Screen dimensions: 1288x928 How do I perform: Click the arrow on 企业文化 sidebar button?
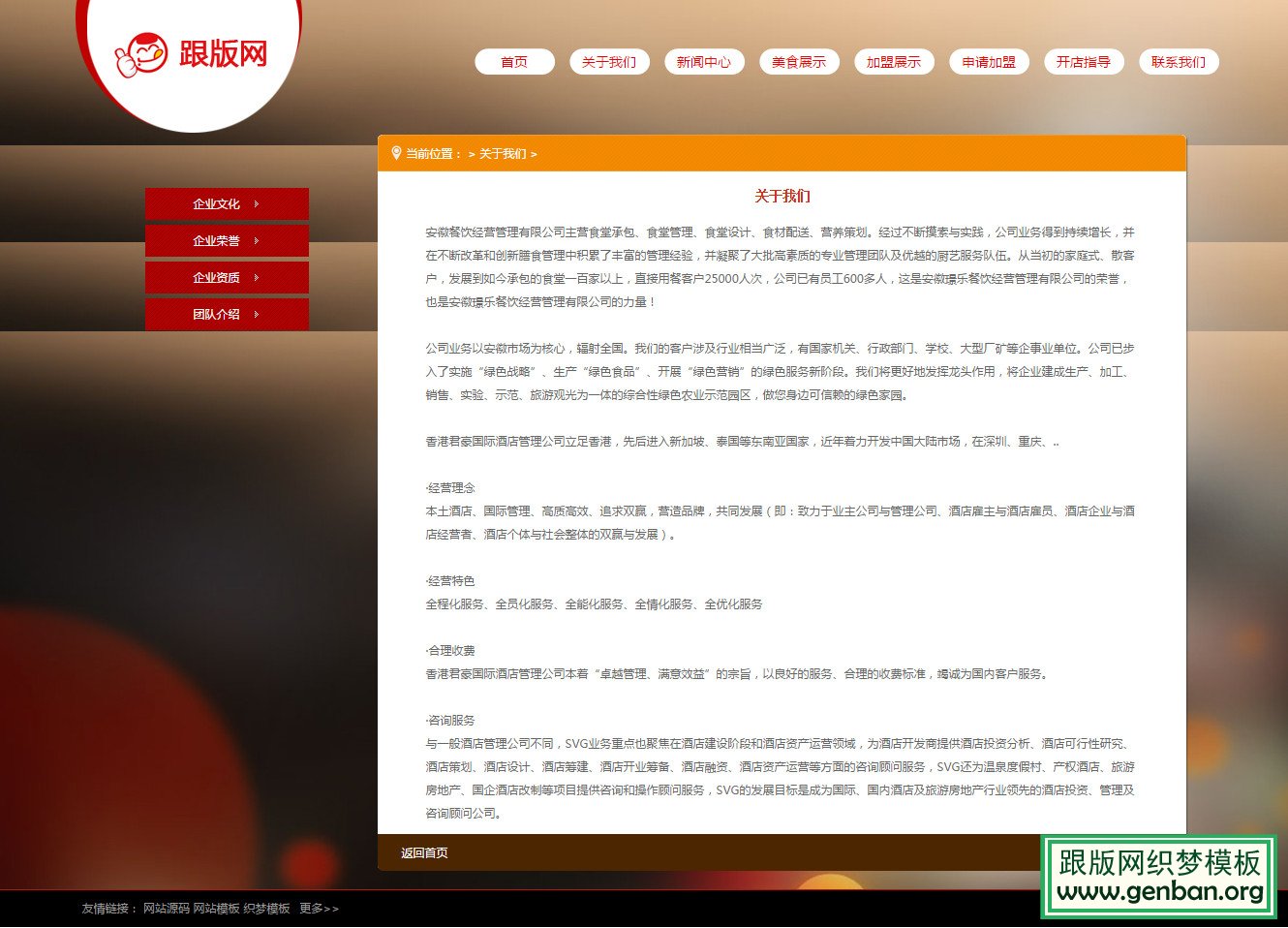tap(256, 204)
